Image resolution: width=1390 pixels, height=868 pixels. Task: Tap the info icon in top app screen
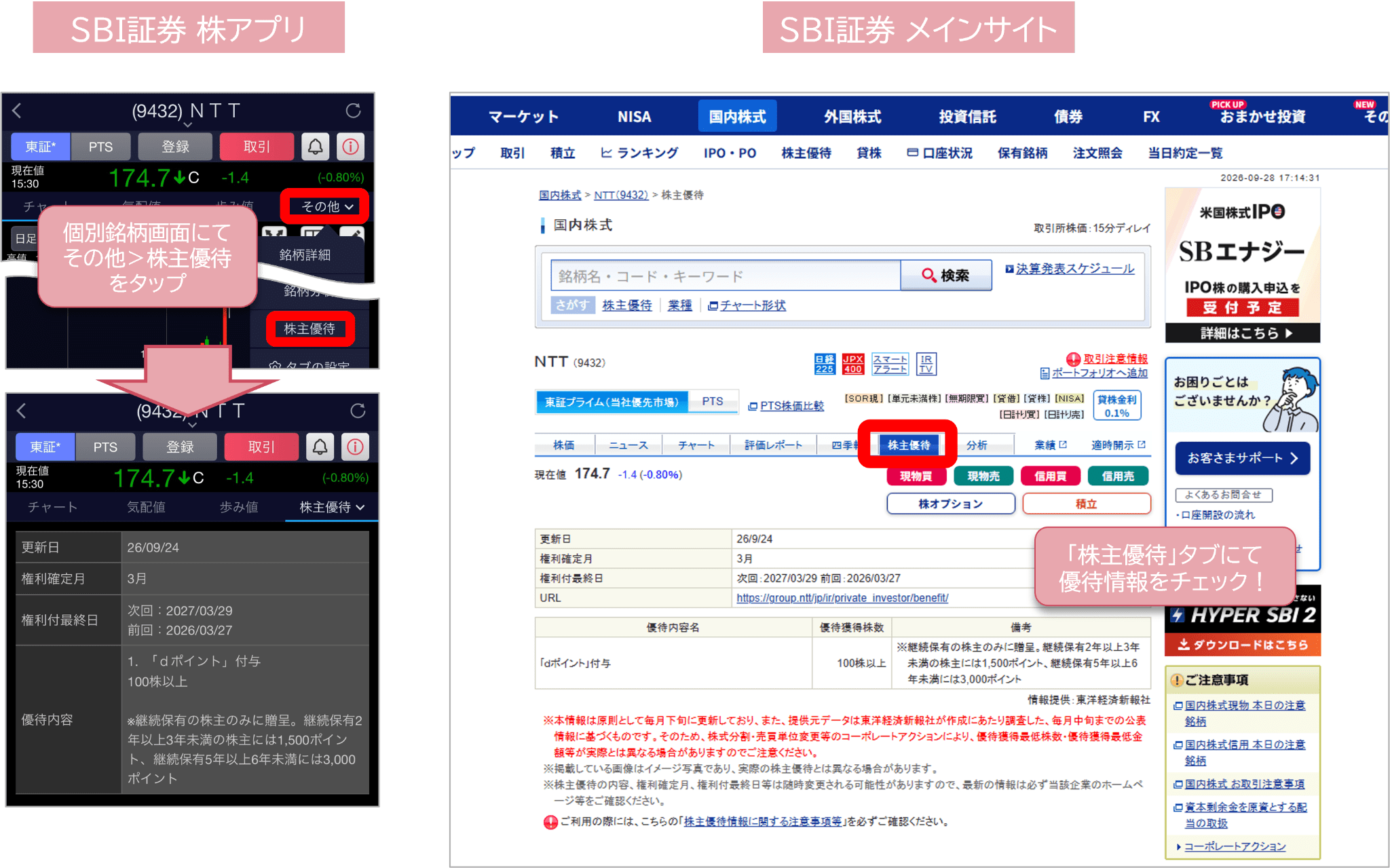pyautogui.click(x=351, y=147)
